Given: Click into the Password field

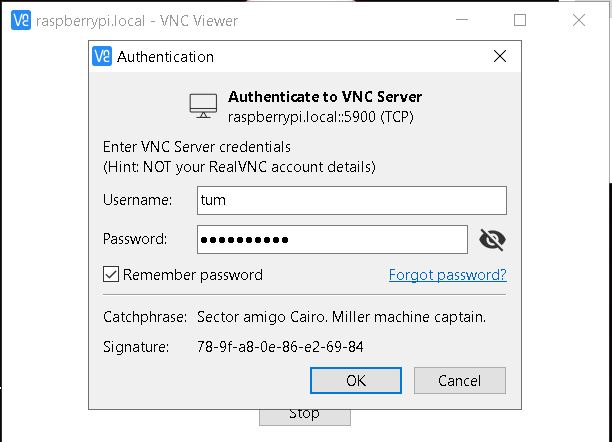Looking at the screenshot, I should (x=331, y=239).
